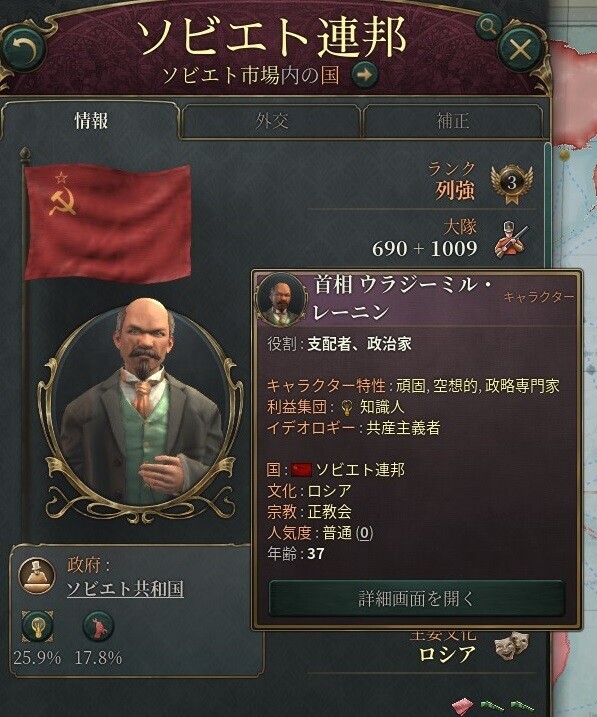Click the red interest group icon at 17.8%
Viewport: 597px width, 717px height.
98,626
